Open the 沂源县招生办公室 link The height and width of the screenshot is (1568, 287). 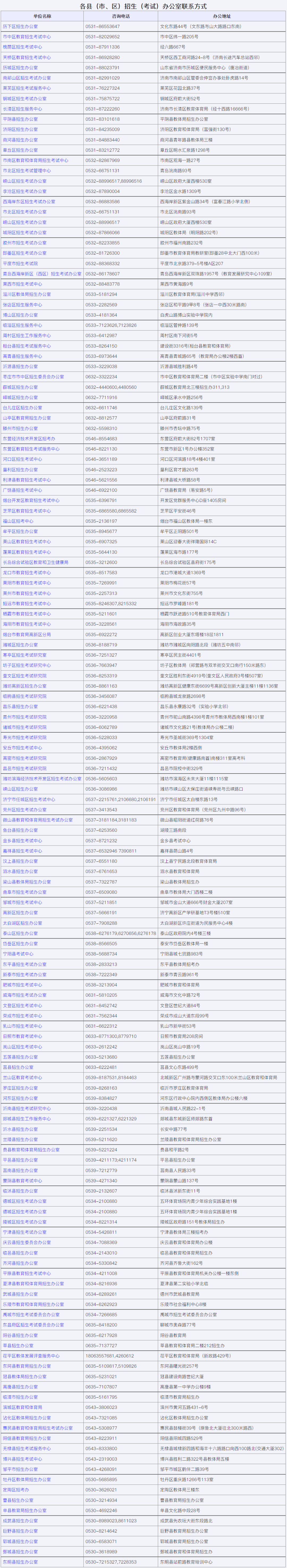tap(20, 367)
